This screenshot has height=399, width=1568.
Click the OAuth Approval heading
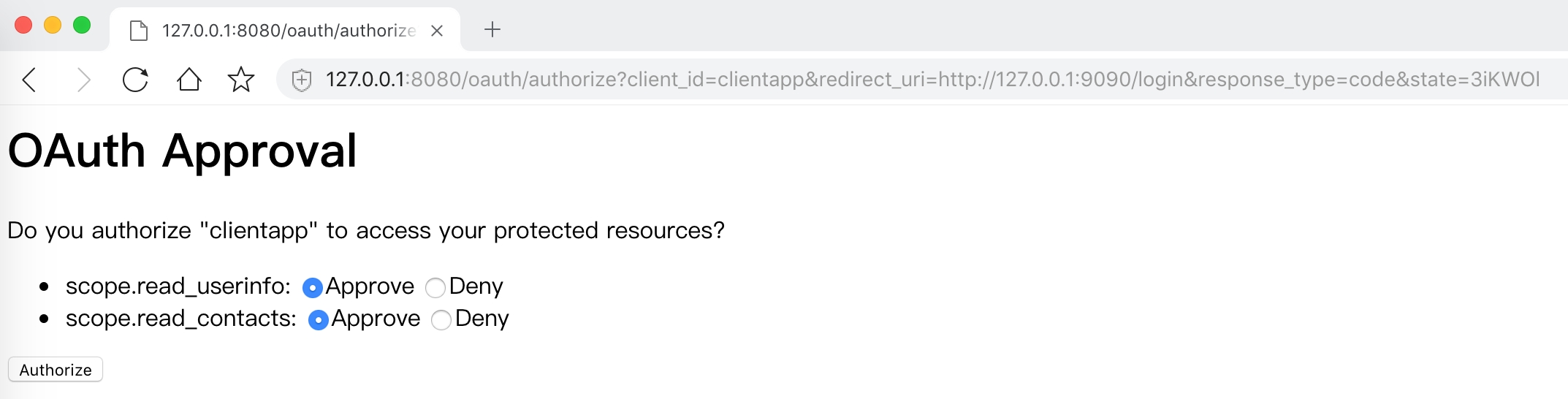(182, 151)
